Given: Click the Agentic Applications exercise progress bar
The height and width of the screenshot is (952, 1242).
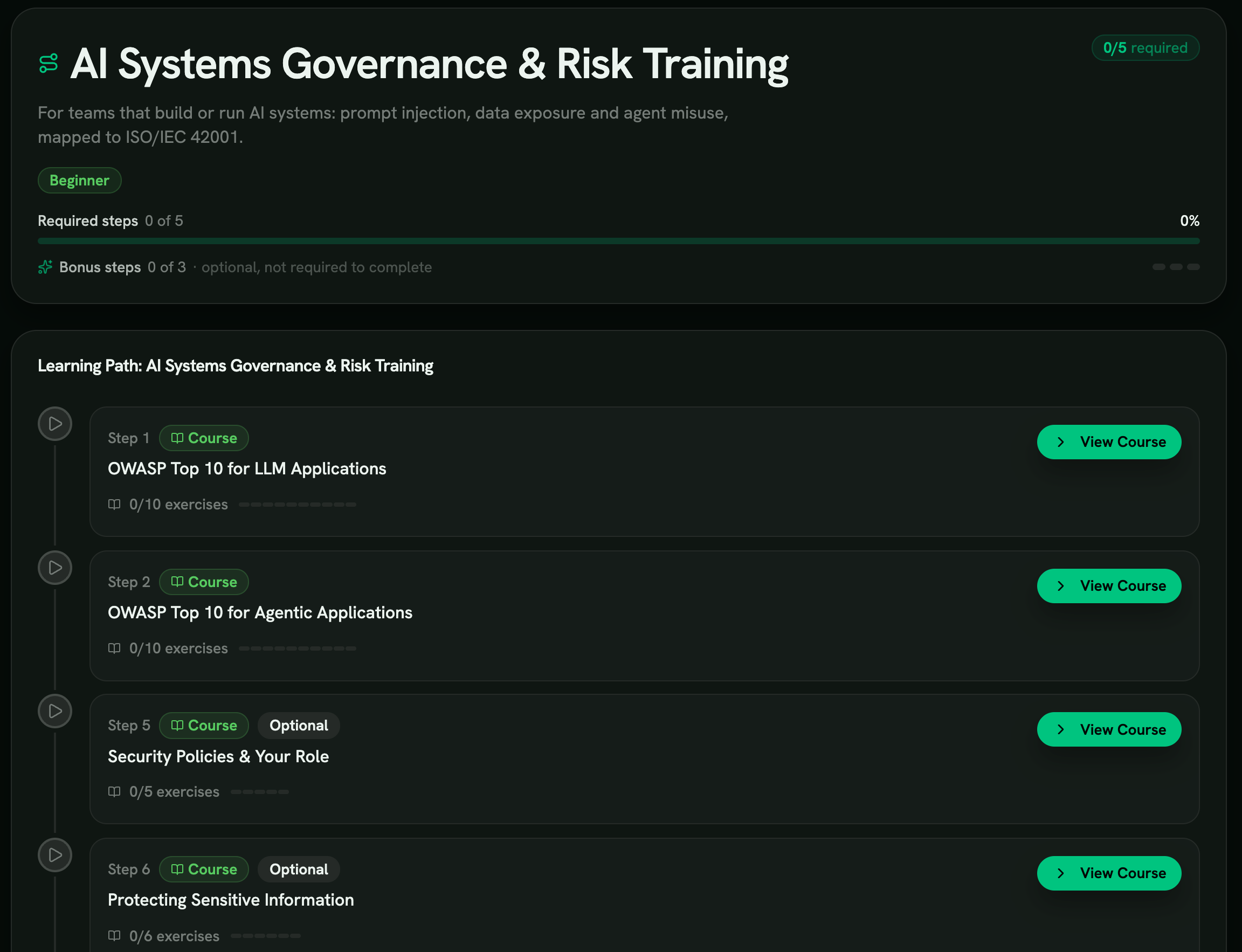Looking at the screenshot, I should [x=298, y=649].
